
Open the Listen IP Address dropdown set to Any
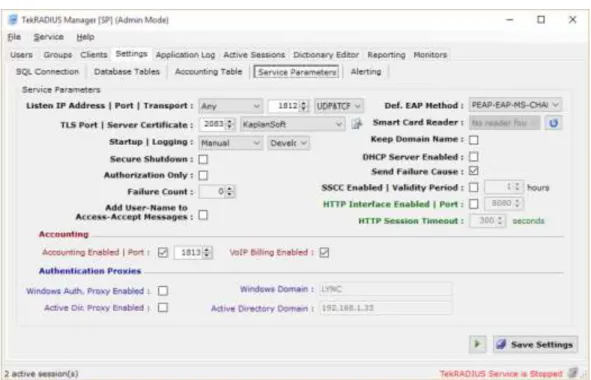point(231,106)
